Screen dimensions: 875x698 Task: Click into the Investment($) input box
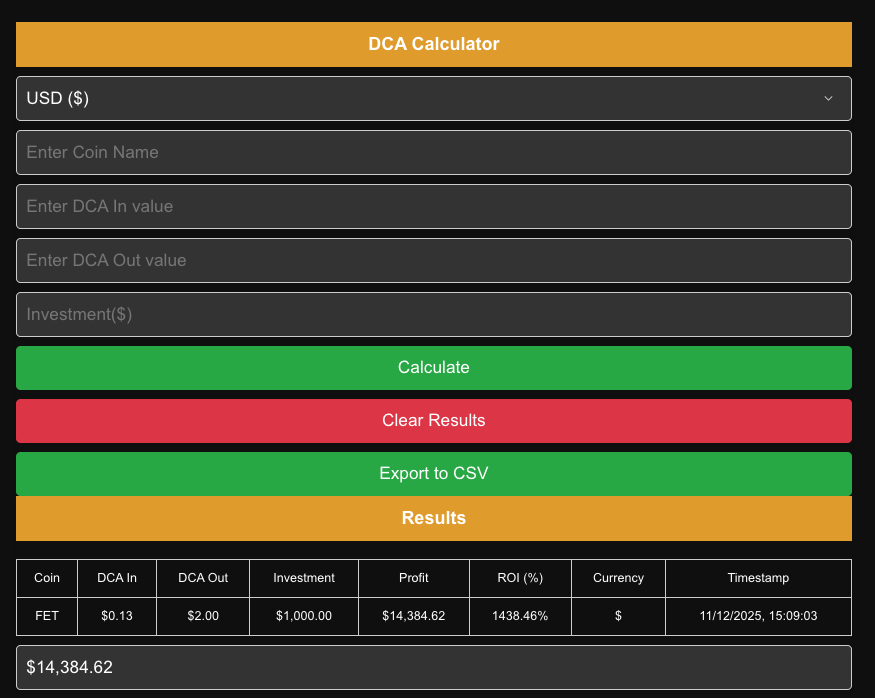coord(433,314)
